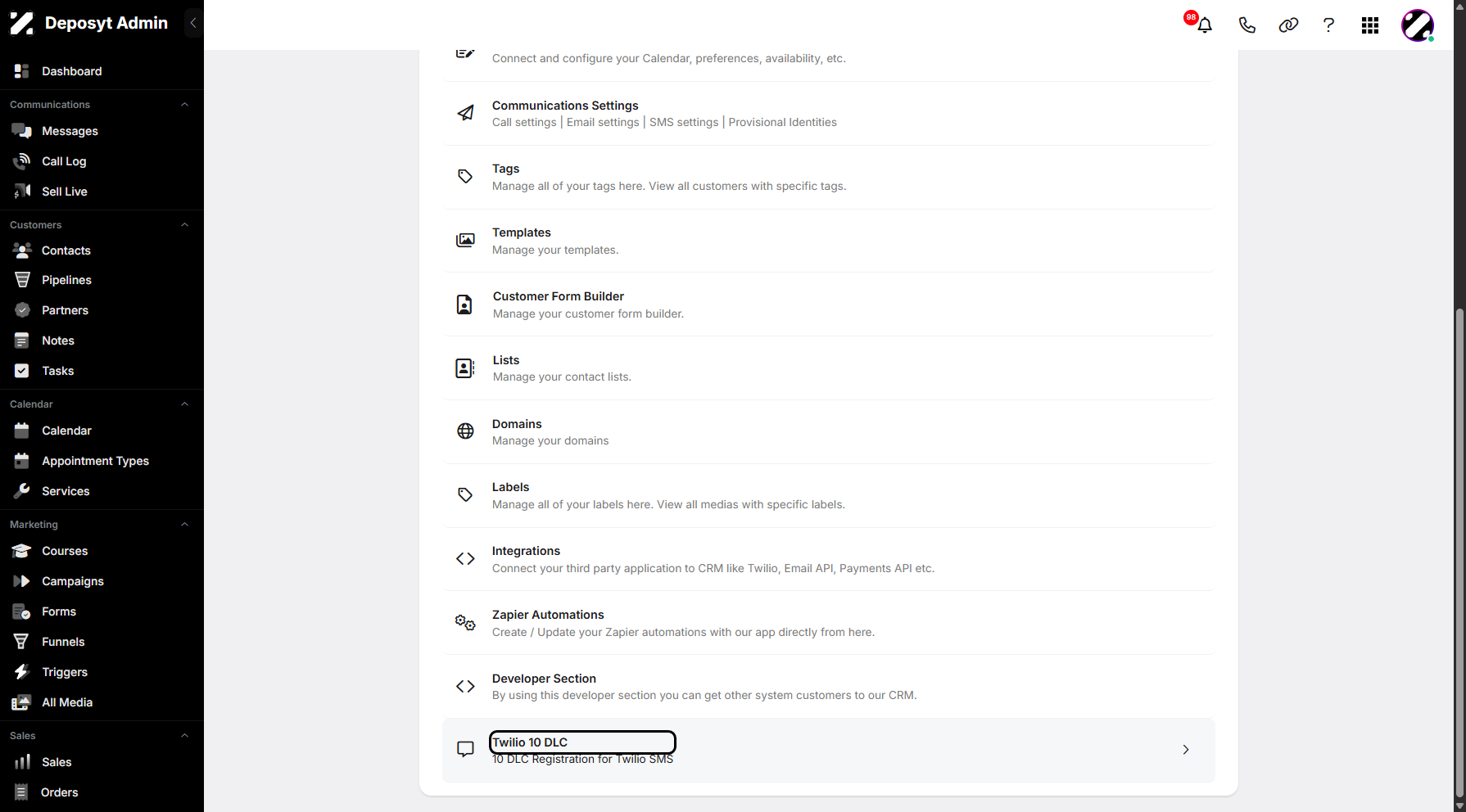Open the Labels settings row title
This screenshot has width=1466, height=812.
510,487
